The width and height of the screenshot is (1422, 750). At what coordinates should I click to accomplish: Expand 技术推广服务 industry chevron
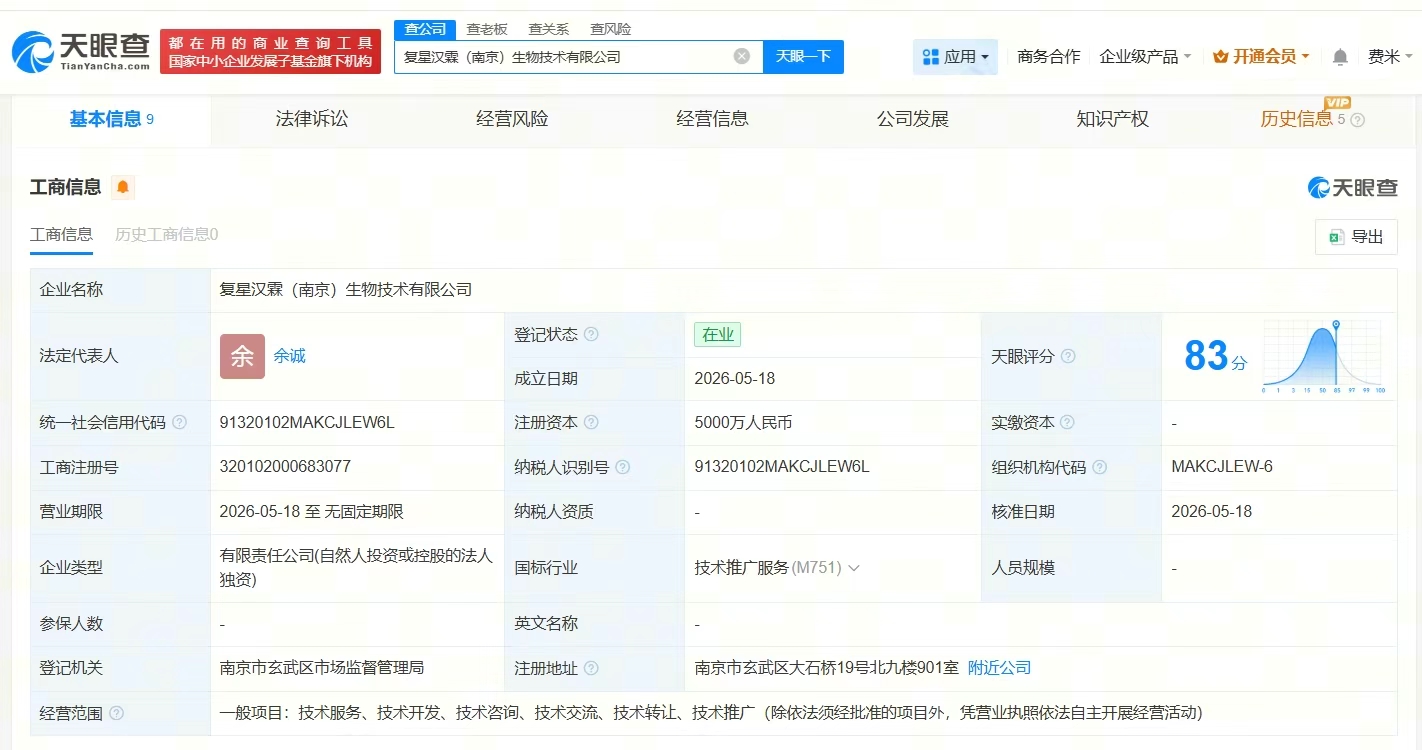coord(854,568)
